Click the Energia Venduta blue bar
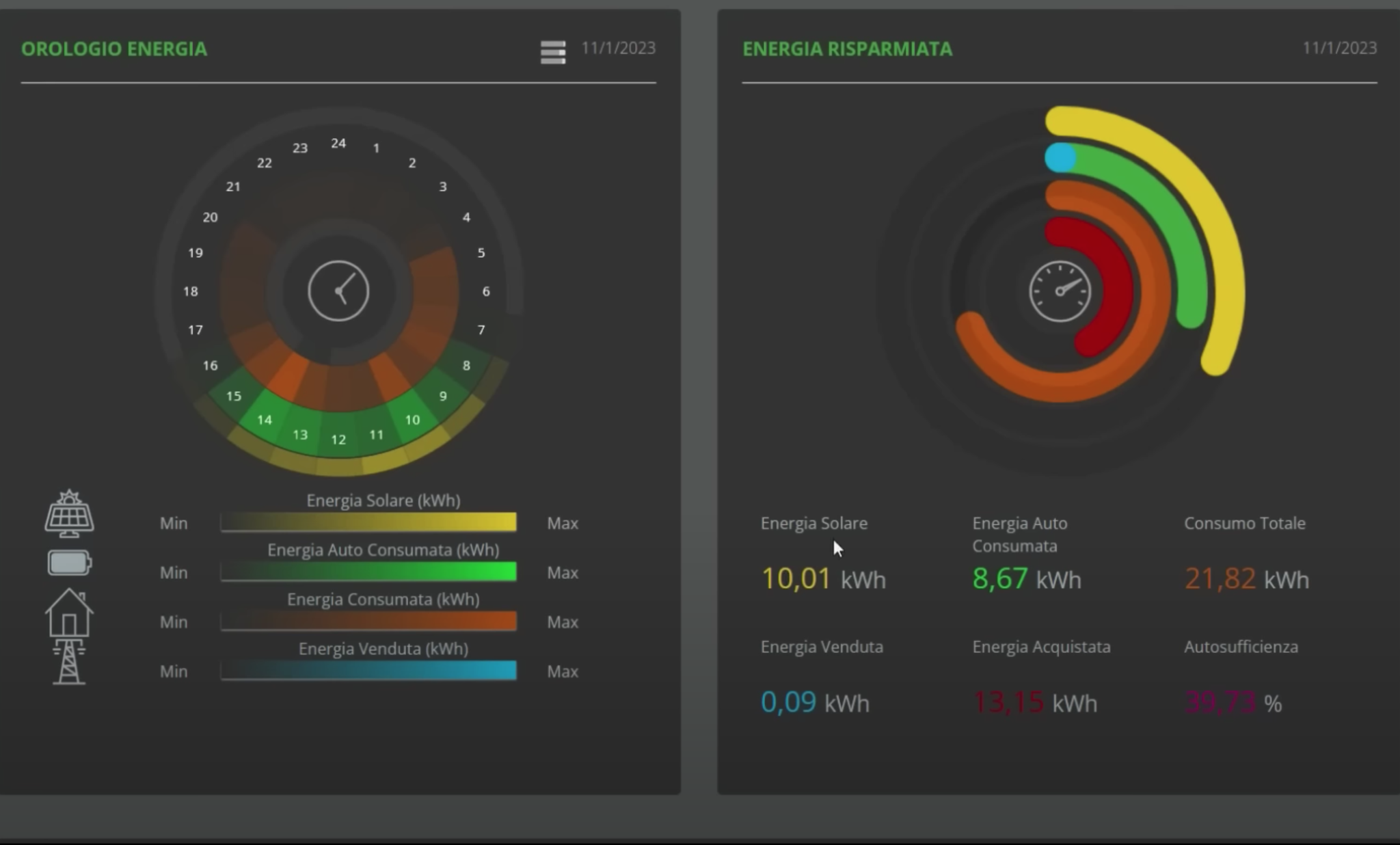 368,671
